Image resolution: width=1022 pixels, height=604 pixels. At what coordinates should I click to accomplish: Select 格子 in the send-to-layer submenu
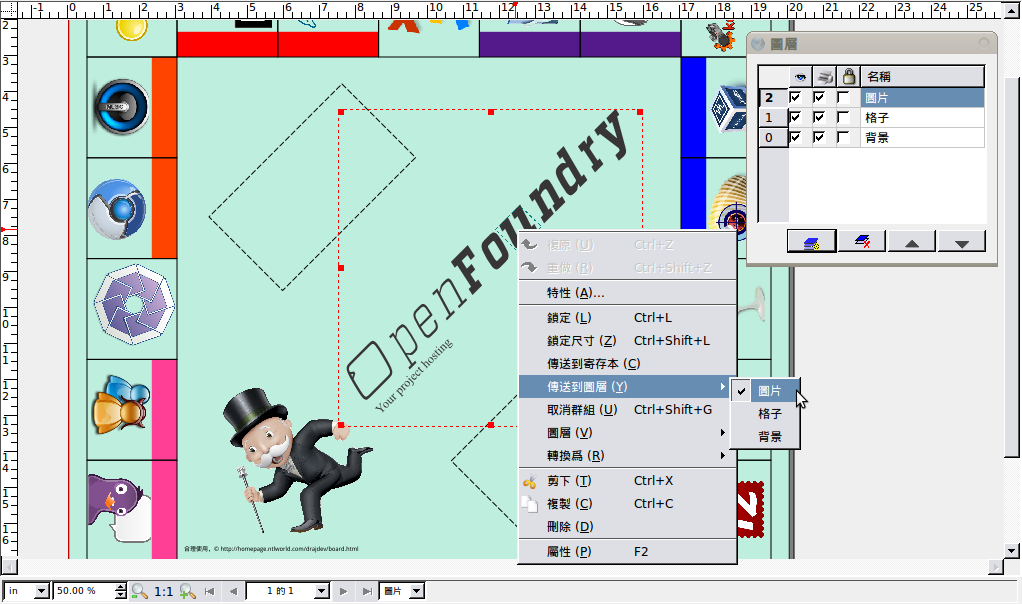tap(765, 414)
